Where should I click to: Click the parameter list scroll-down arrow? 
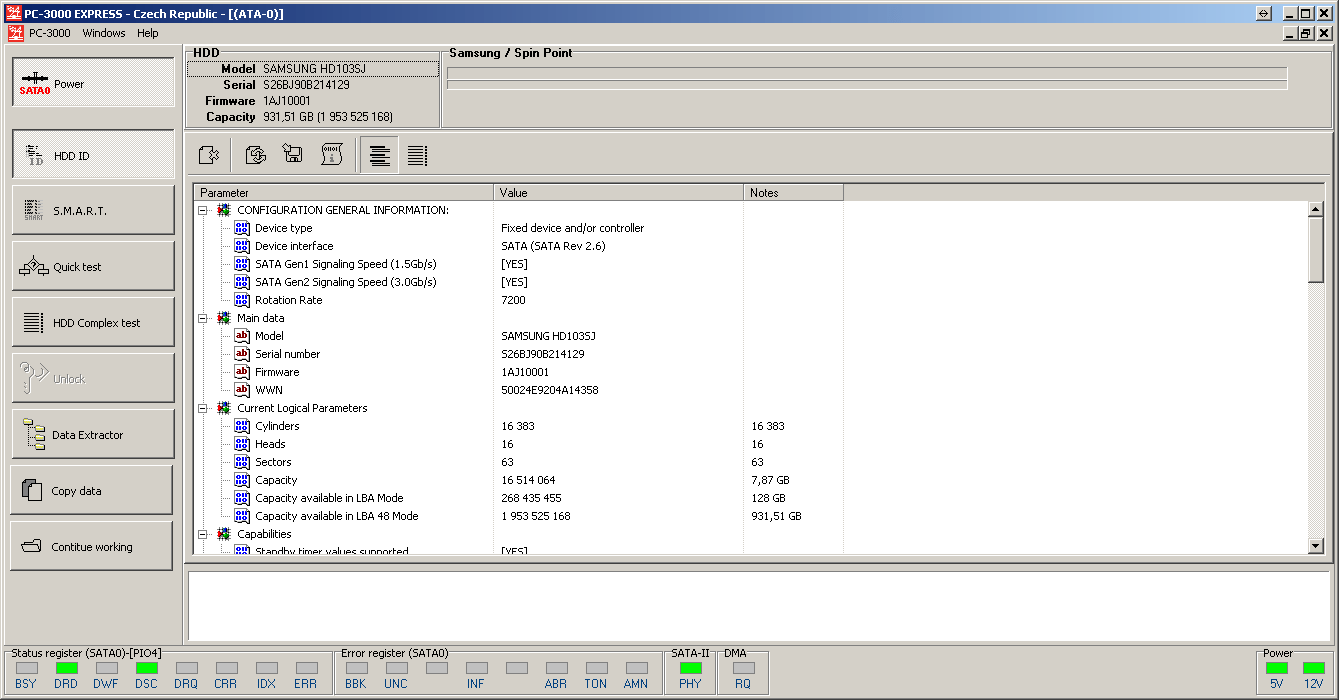pos(1316,546)
